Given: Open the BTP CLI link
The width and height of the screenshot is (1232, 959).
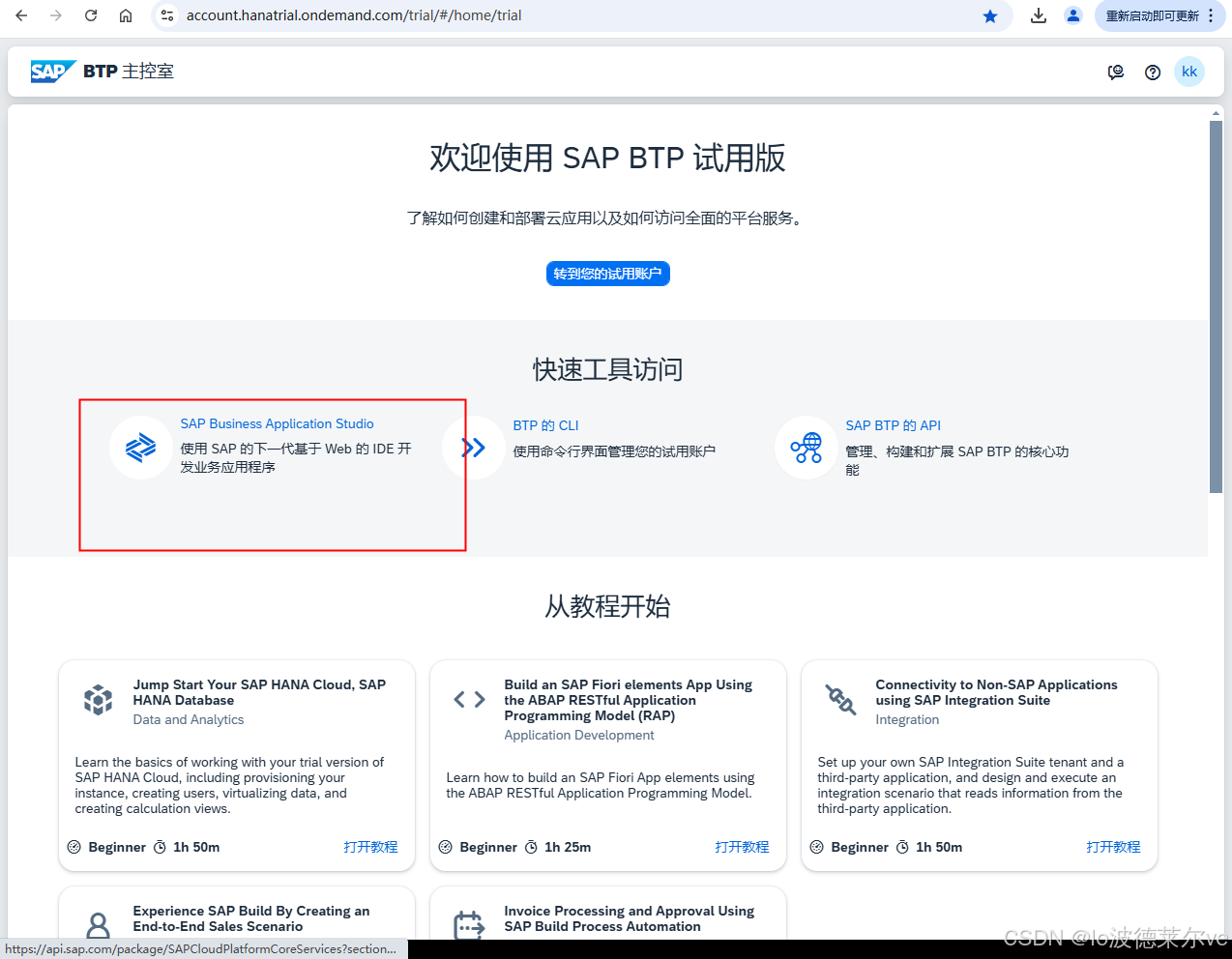Looking at the screenshot, I should pyautogui.click(x=545, y=425).
